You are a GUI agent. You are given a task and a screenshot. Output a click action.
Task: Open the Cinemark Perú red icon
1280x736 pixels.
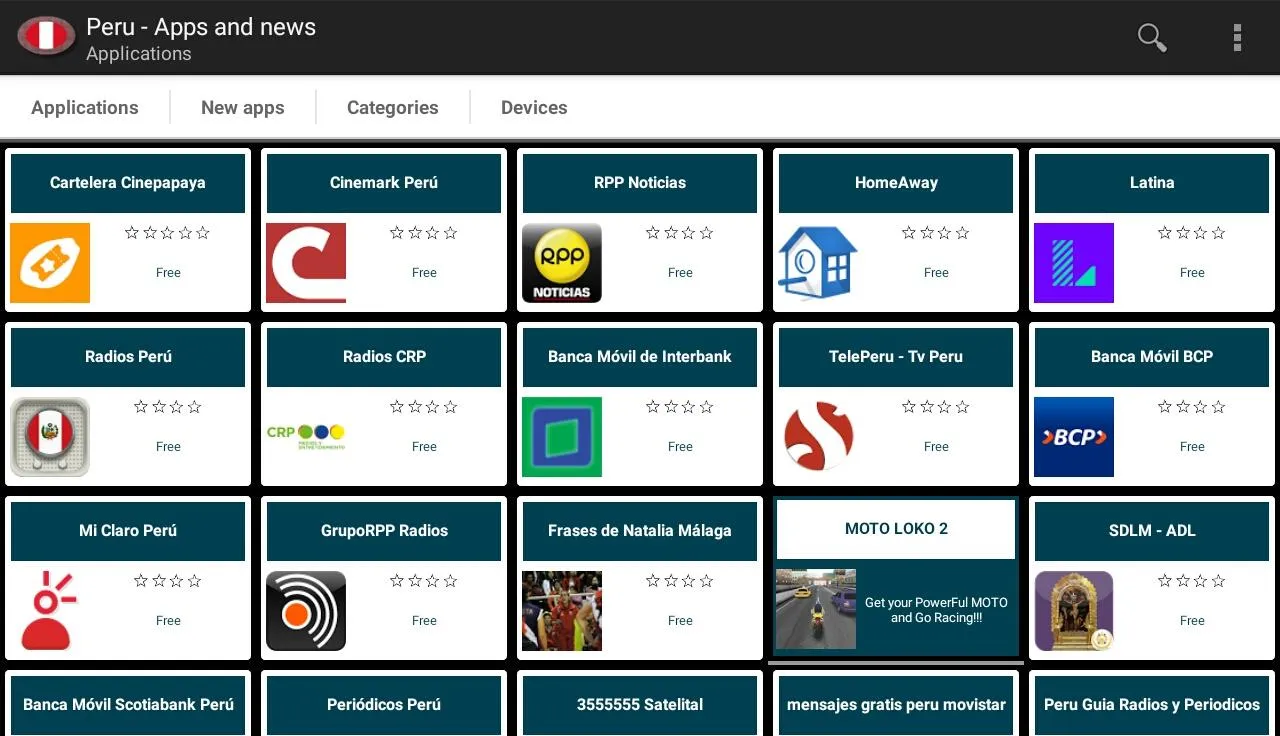pos(306,263)
